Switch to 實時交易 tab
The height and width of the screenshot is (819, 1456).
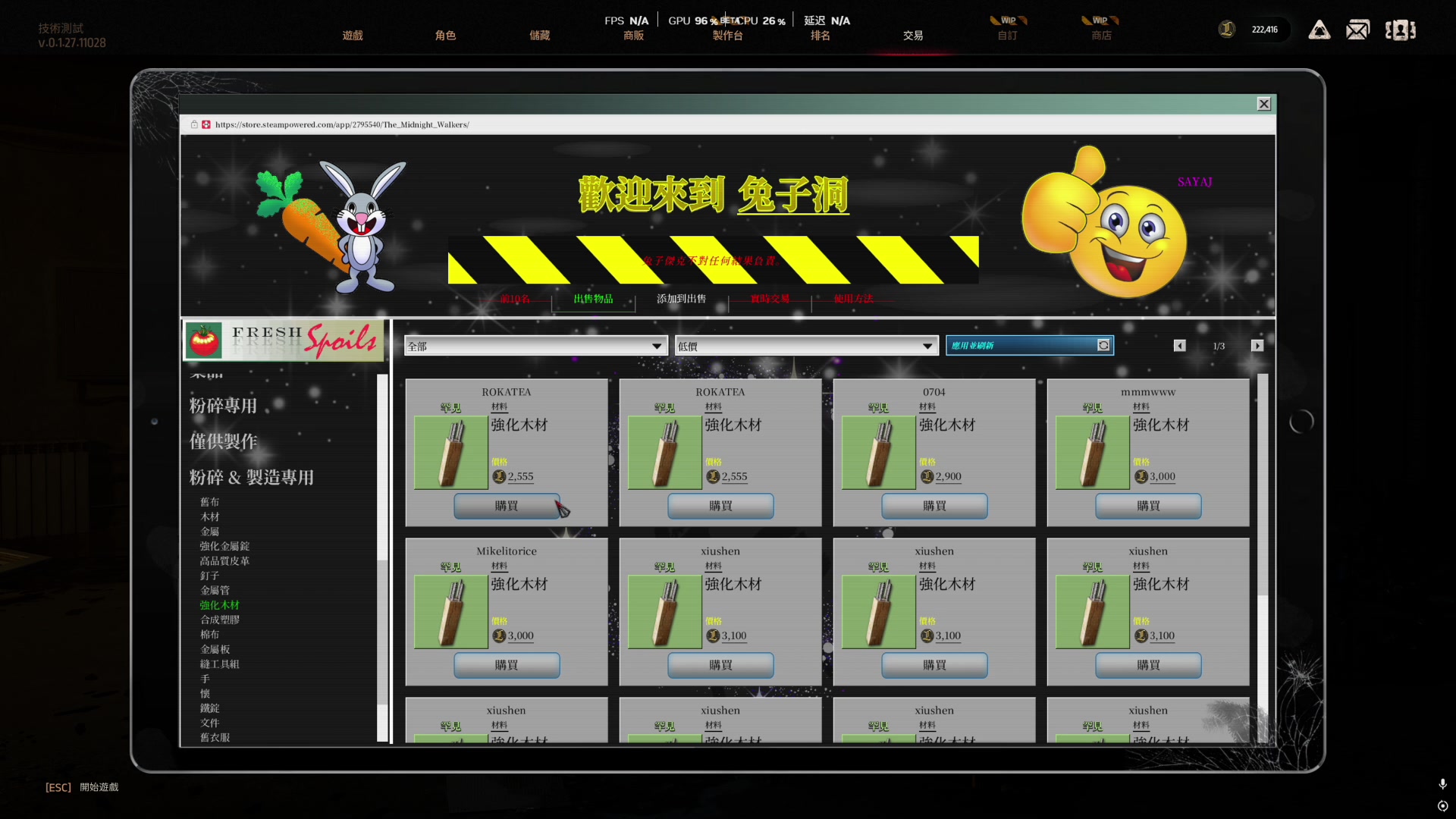click(x=770, y=299)
